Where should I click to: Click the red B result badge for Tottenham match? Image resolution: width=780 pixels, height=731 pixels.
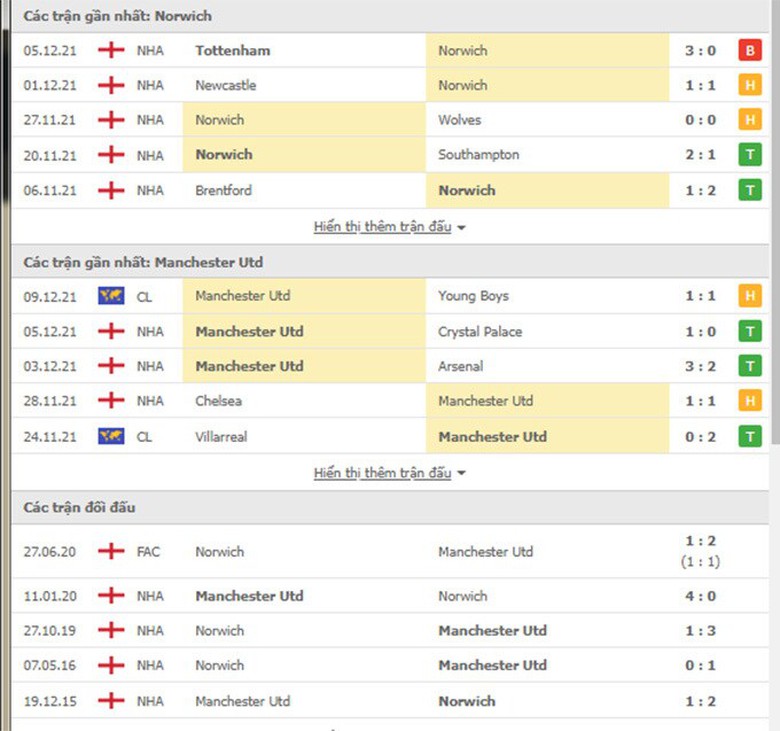point(749,51)
